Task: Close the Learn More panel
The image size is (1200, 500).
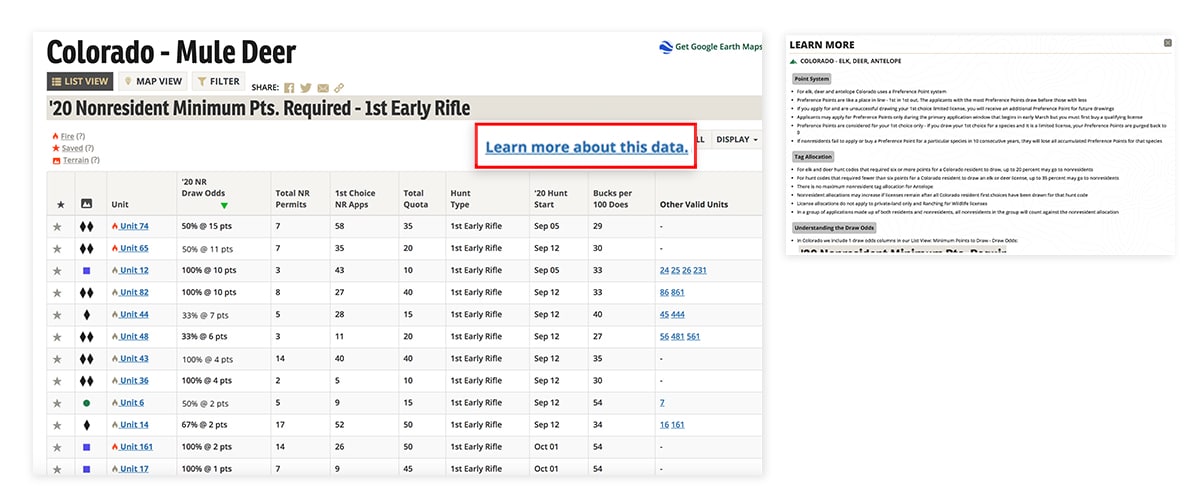Action: click(1168, 43)
